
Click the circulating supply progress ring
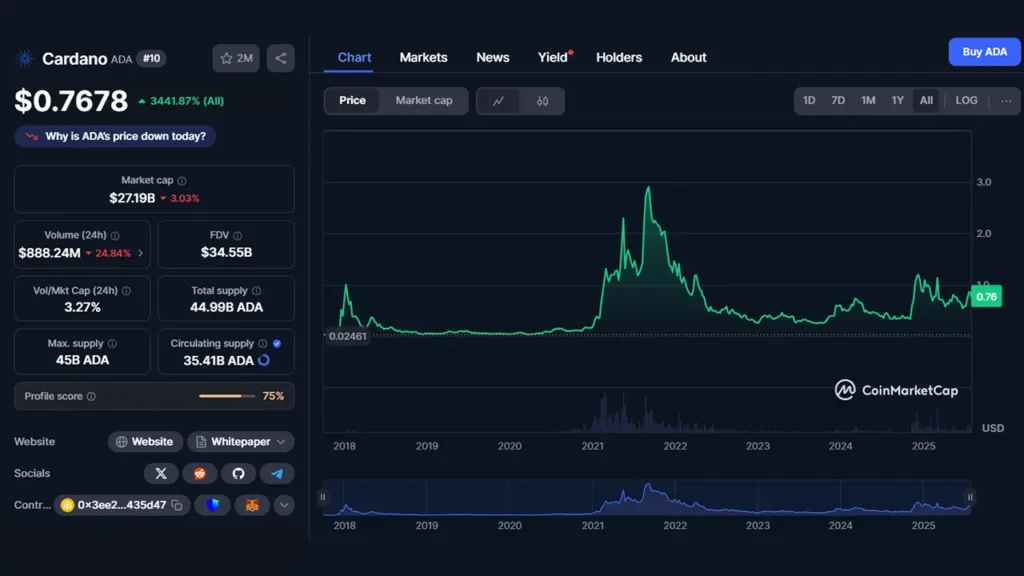pos(264,360)
